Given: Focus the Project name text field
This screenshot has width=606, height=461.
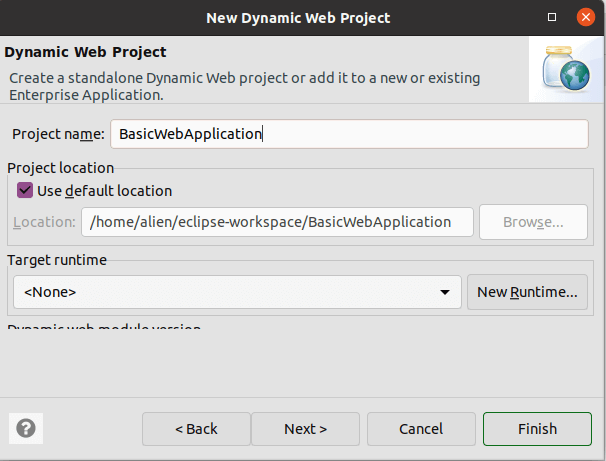Looking at the screenshot, I should pos(348,134).
